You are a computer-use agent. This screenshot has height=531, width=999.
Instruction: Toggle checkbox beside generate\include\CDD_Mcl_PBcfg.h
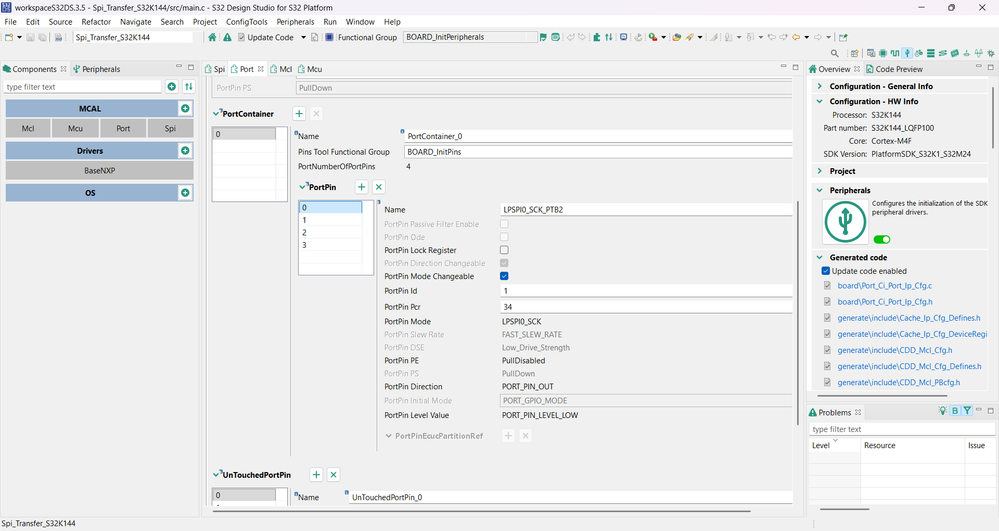click(827, 382)
